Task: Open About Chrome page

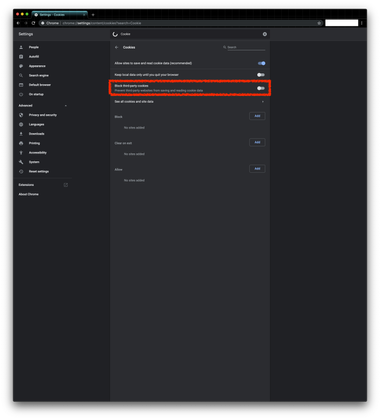Action: (x=28, y=194)
